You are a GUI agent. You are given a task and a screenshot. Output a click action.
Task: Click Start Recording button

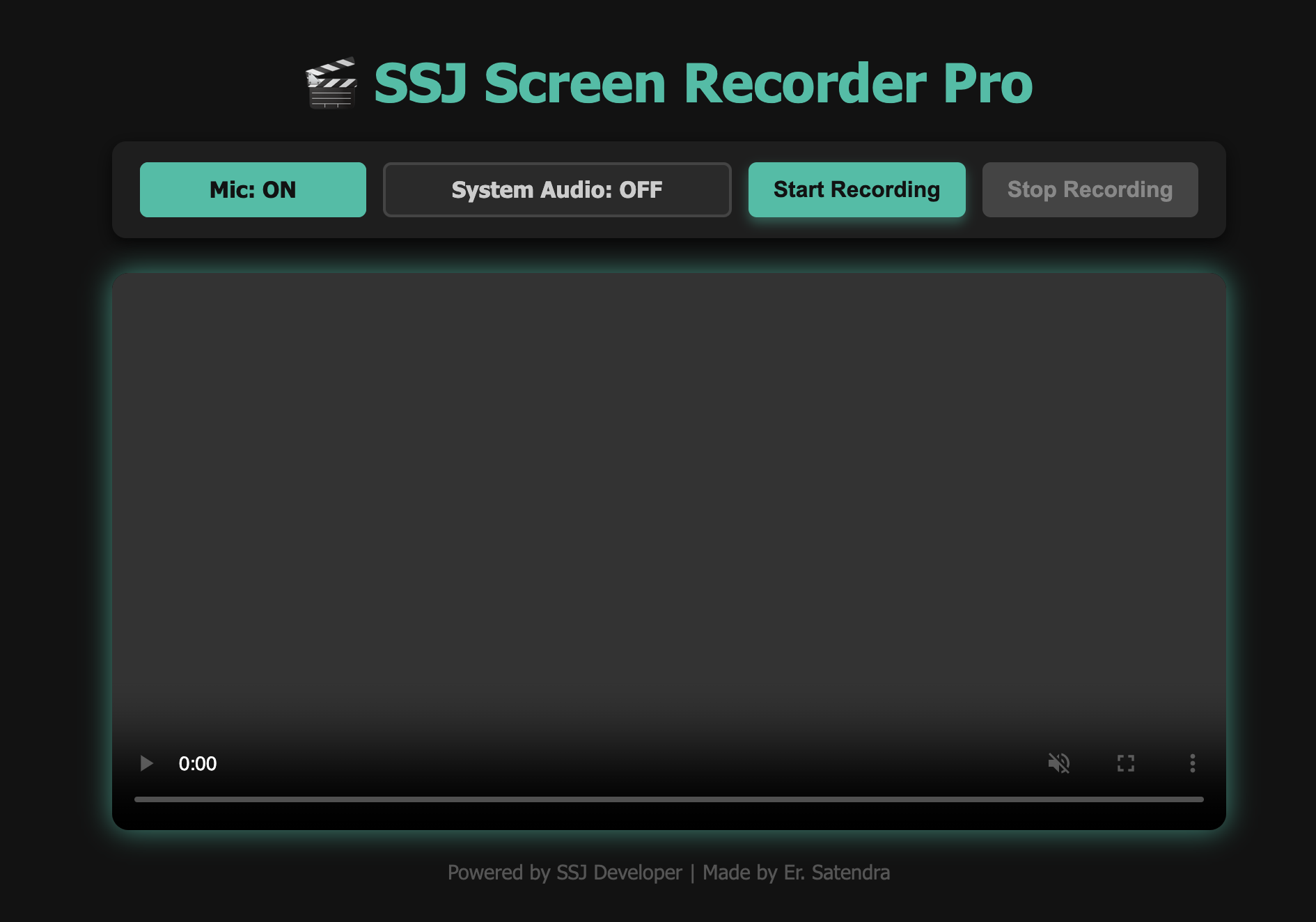pyautogui.click(x=856, y=189)
